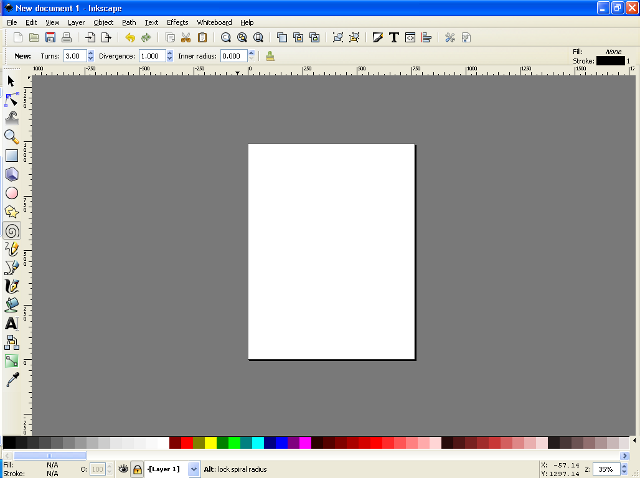Toggle current layer visibility eye icon
Viewport: 640px width, 478px height.
point(123,468)
